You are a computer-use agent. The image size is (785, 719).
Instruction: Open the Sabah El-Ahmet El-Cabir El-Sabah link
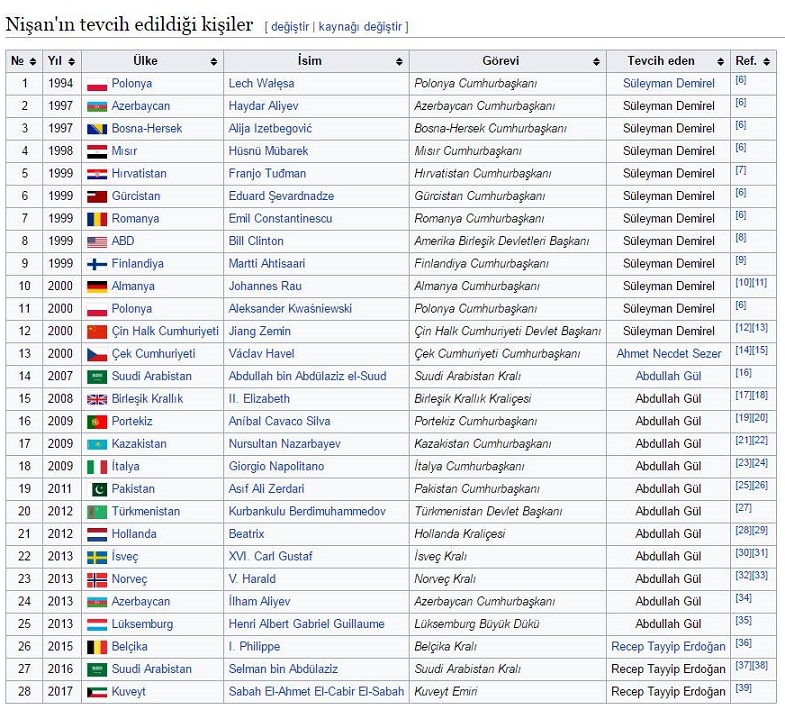(316, 692)
